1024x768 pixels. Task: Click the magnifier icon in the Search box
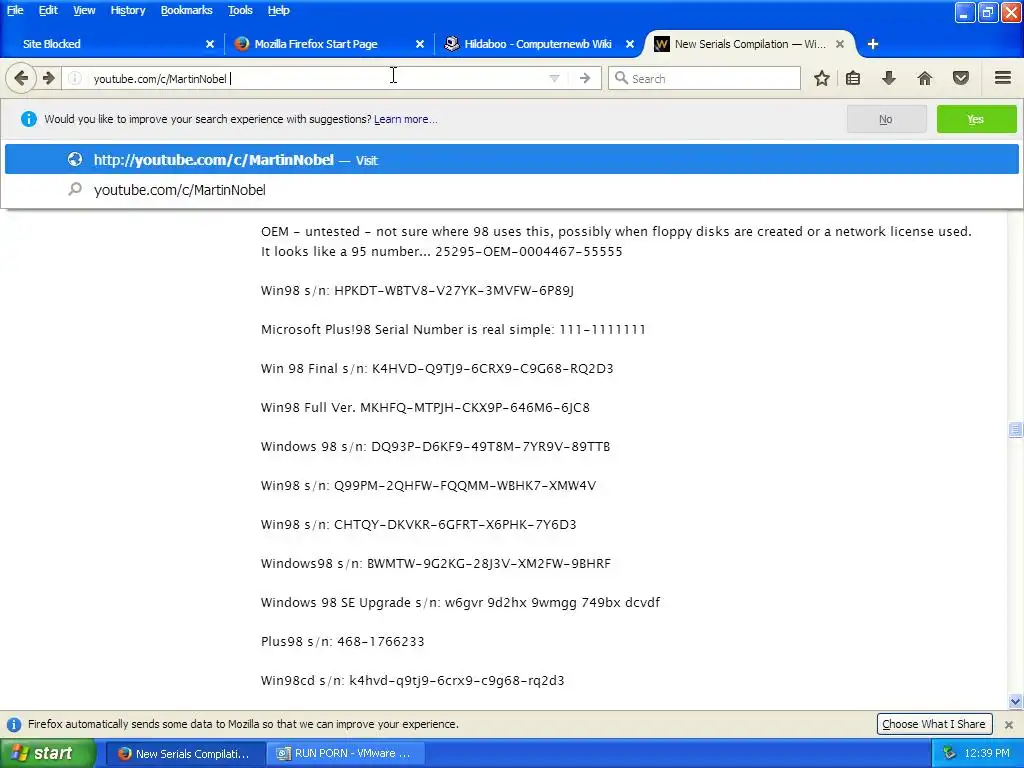621,78
